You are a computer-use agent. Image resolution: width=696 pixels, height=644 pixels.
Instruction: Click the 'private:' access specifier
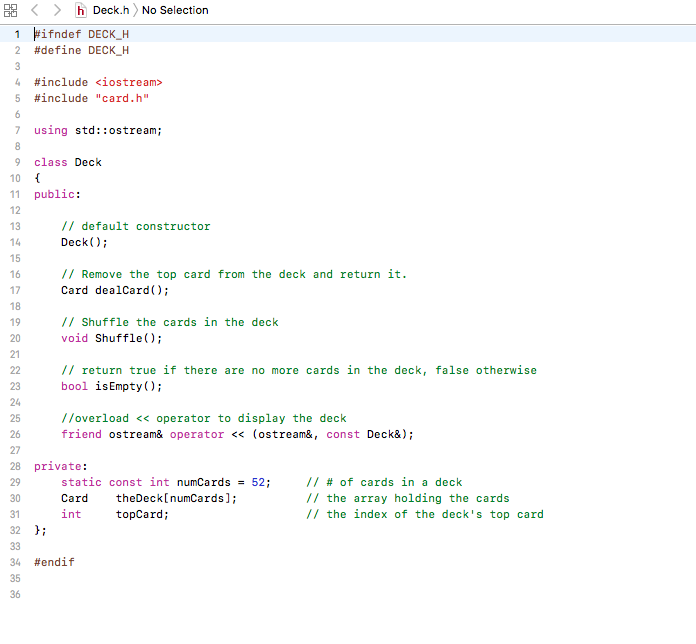[61, 466]
